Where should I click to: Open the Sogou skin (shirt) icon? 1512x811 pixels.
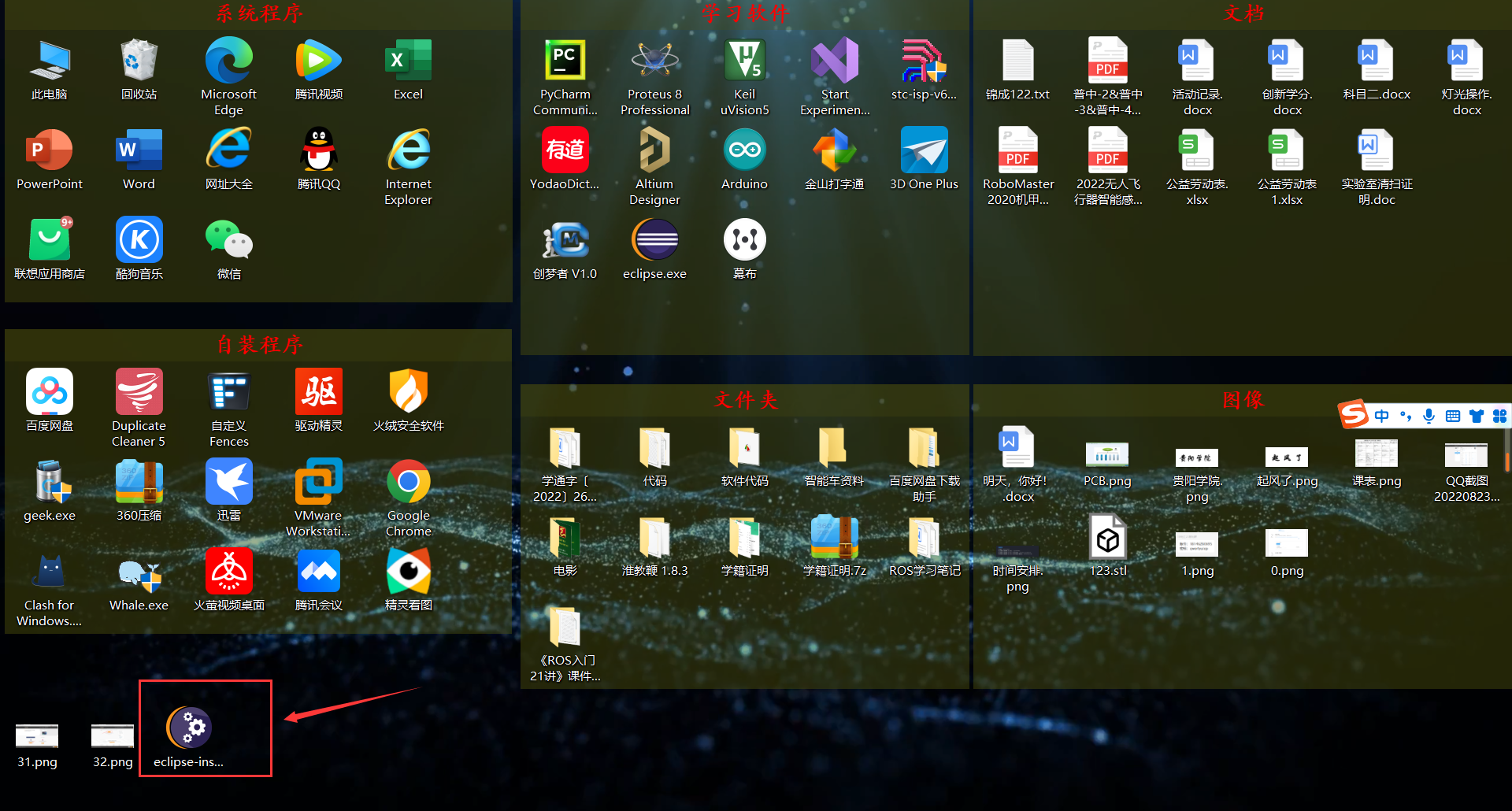click(x=1477, y=416)
